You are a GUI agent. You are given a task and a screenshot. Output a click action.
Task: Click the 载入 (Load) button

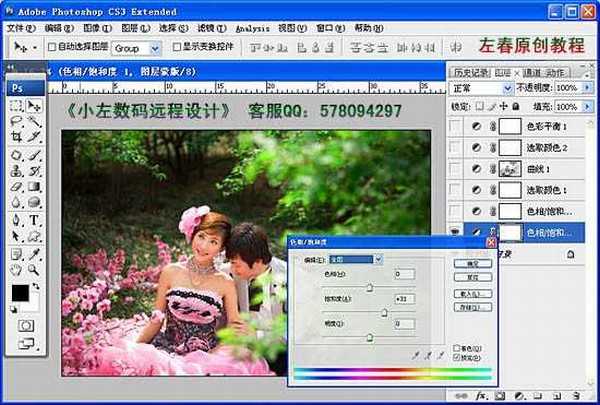pyautogui.click(x=472, y=295)
